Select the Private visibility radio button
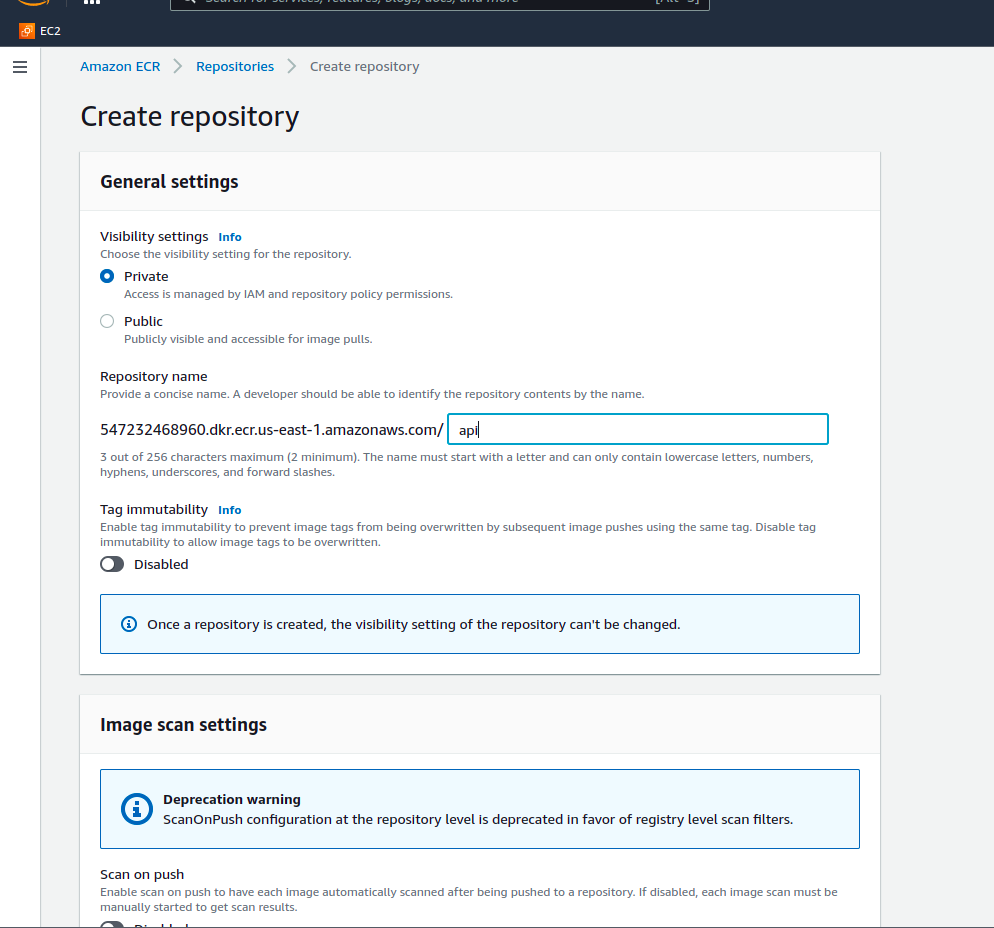Screen dimensions: 994x928 (107, 276)
